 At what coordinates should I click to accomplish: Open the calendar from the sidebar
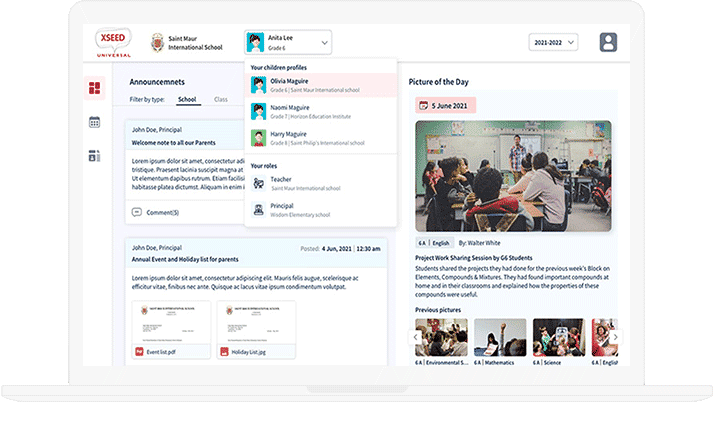click(95, 122)
